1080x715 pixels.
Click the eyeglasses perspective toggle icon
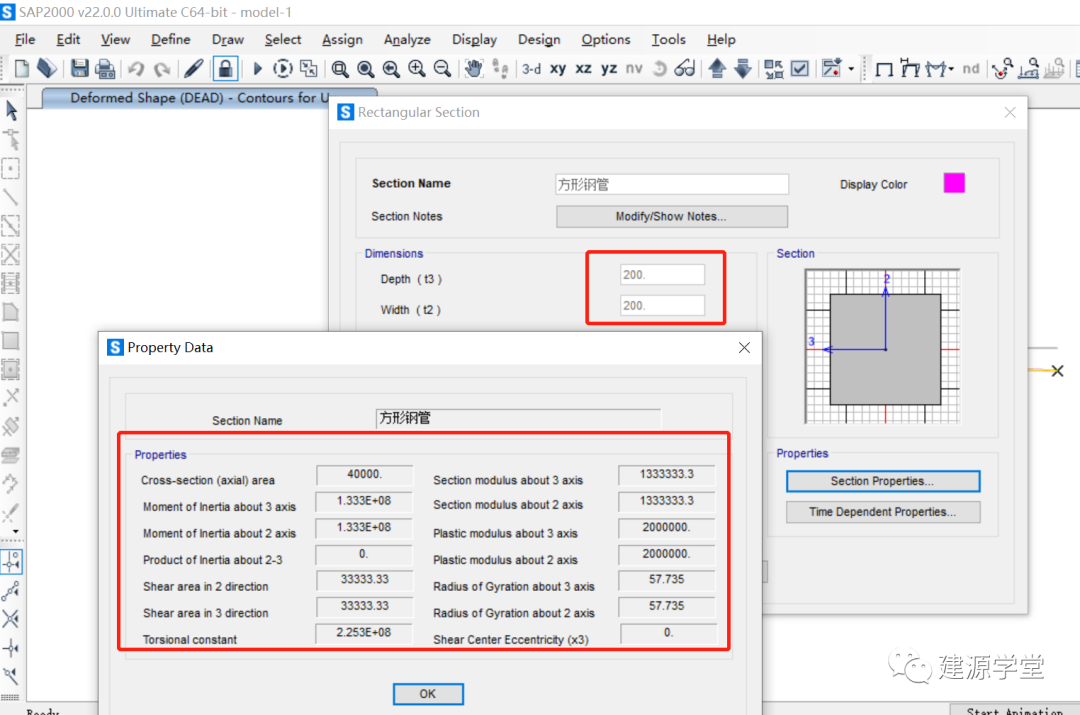pyautogui.click(x=685, y=69)
